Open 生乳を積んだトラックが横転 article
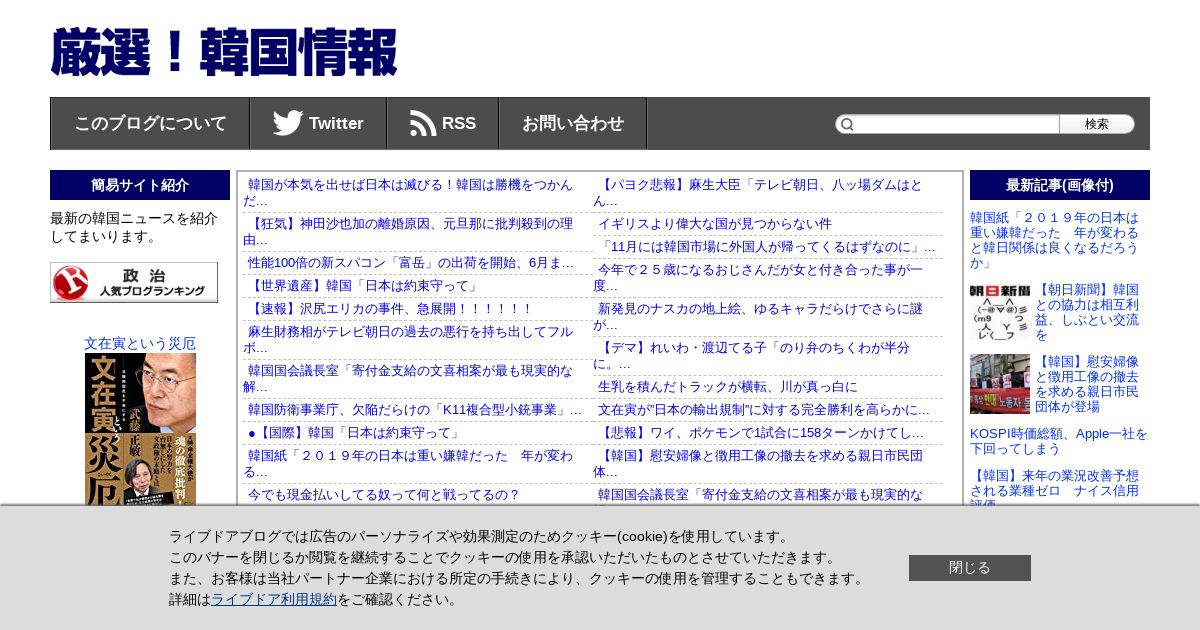 click(728, 387)
